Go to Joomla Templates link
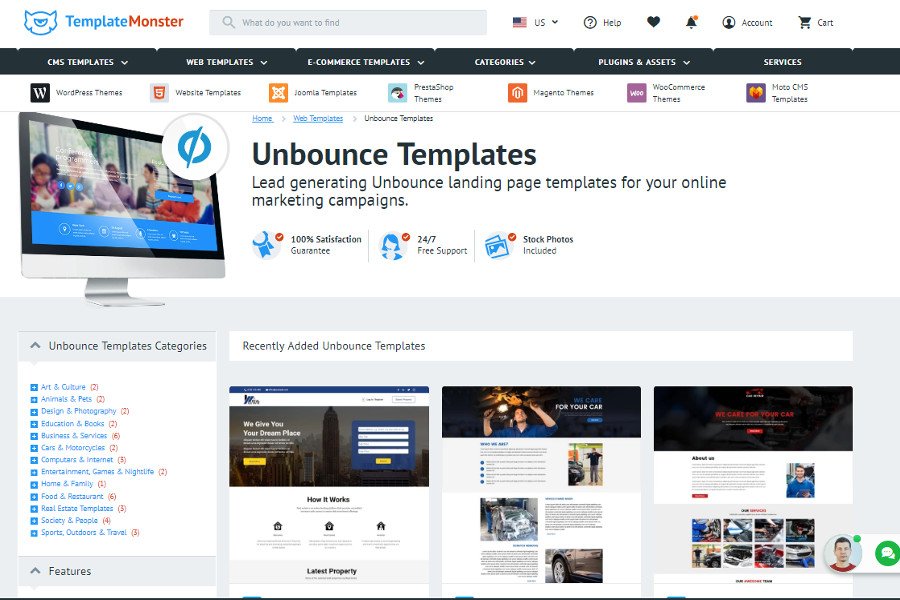The height and width of the screenshot is (600, 900). point(325,92)
